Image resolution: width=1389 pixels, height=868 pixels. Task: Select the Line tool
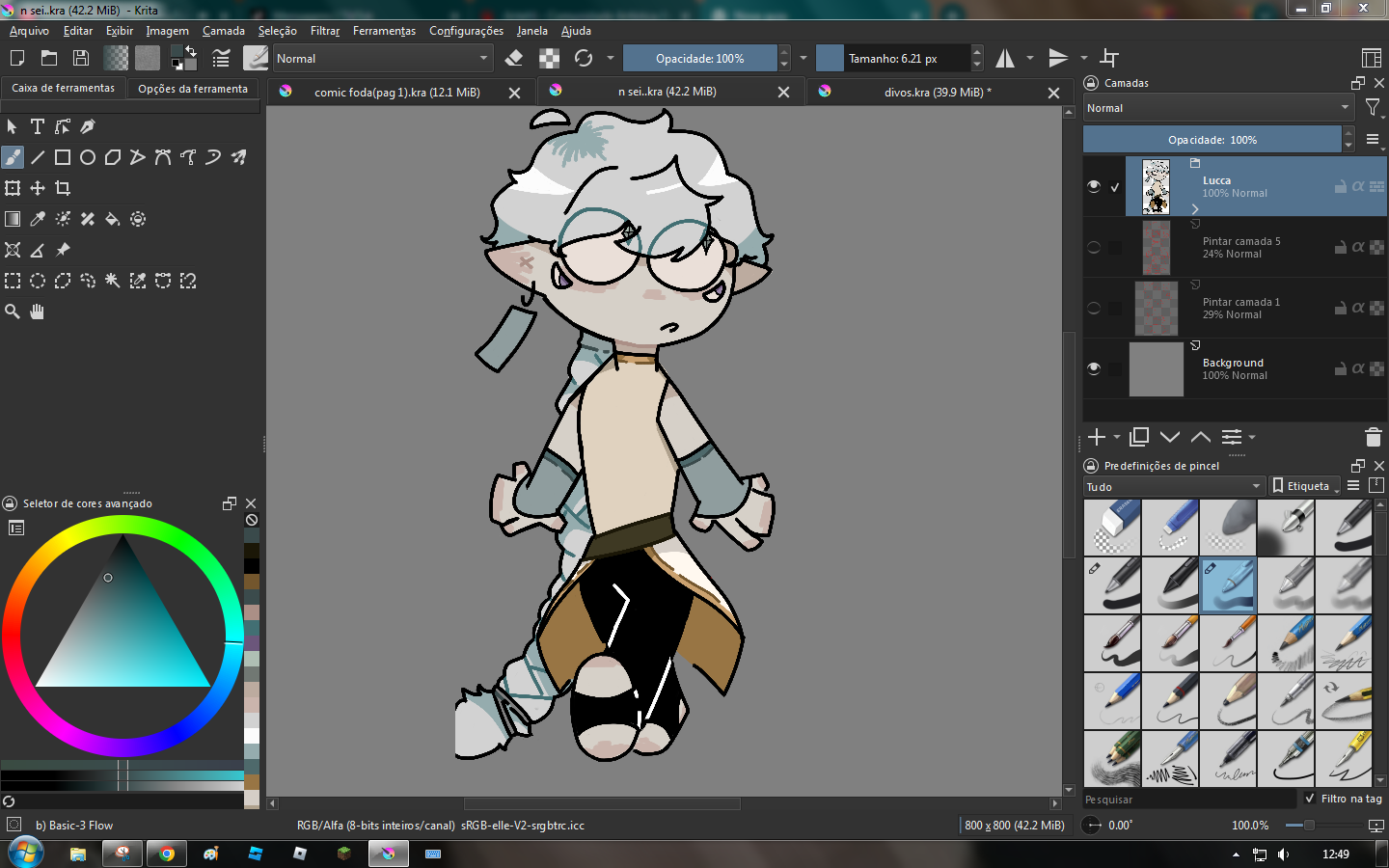pyautogui.click(x=38, y=157)
